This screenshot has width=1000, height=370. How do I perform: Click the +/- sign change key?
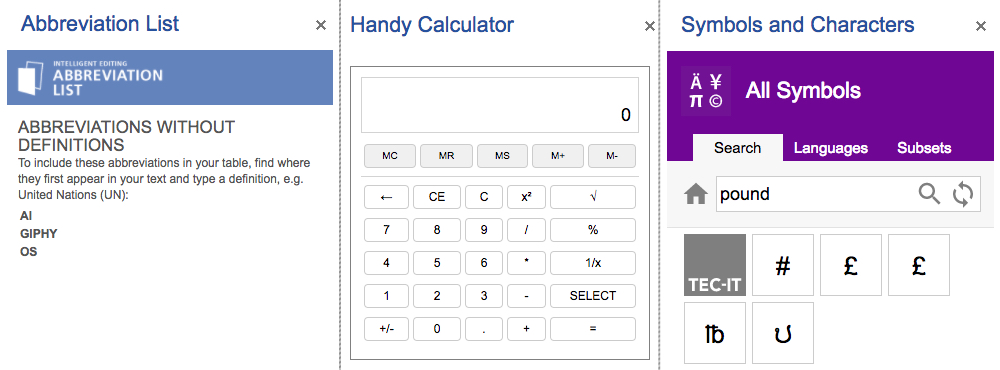click(x=386, y=329)
